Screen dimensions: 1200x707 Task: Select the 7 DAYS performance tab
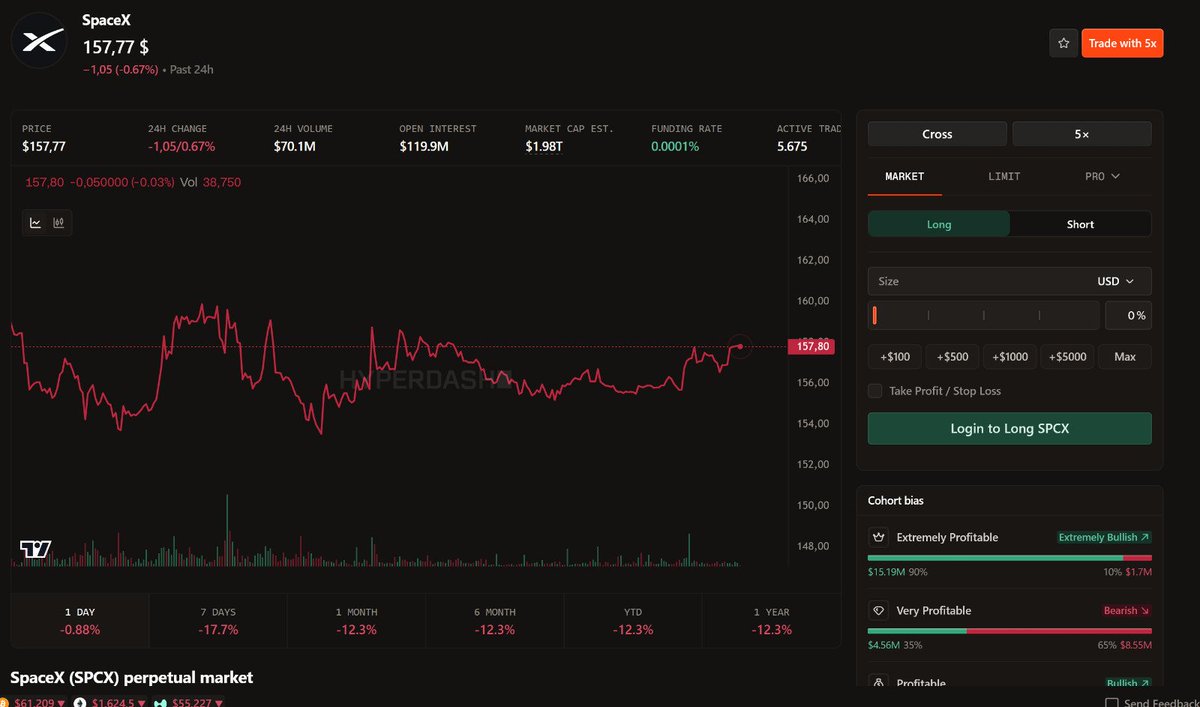(218, 621)
